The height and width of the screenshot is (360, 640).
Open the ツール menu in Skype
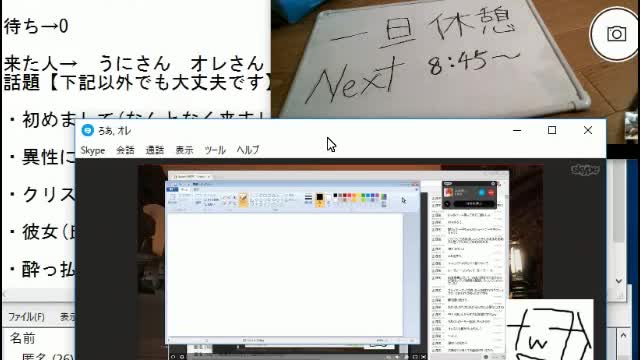pos(215,150)
